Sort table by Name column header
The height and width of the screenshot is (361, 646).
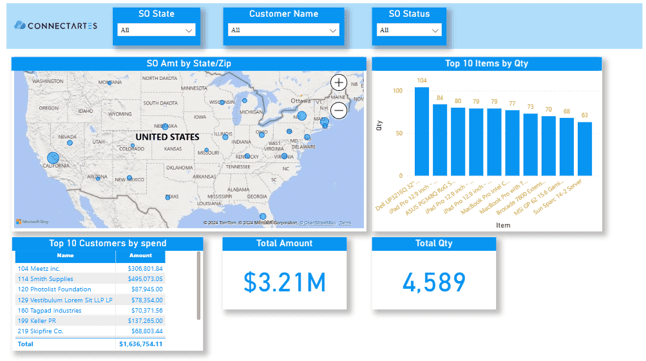click(65, 256)
